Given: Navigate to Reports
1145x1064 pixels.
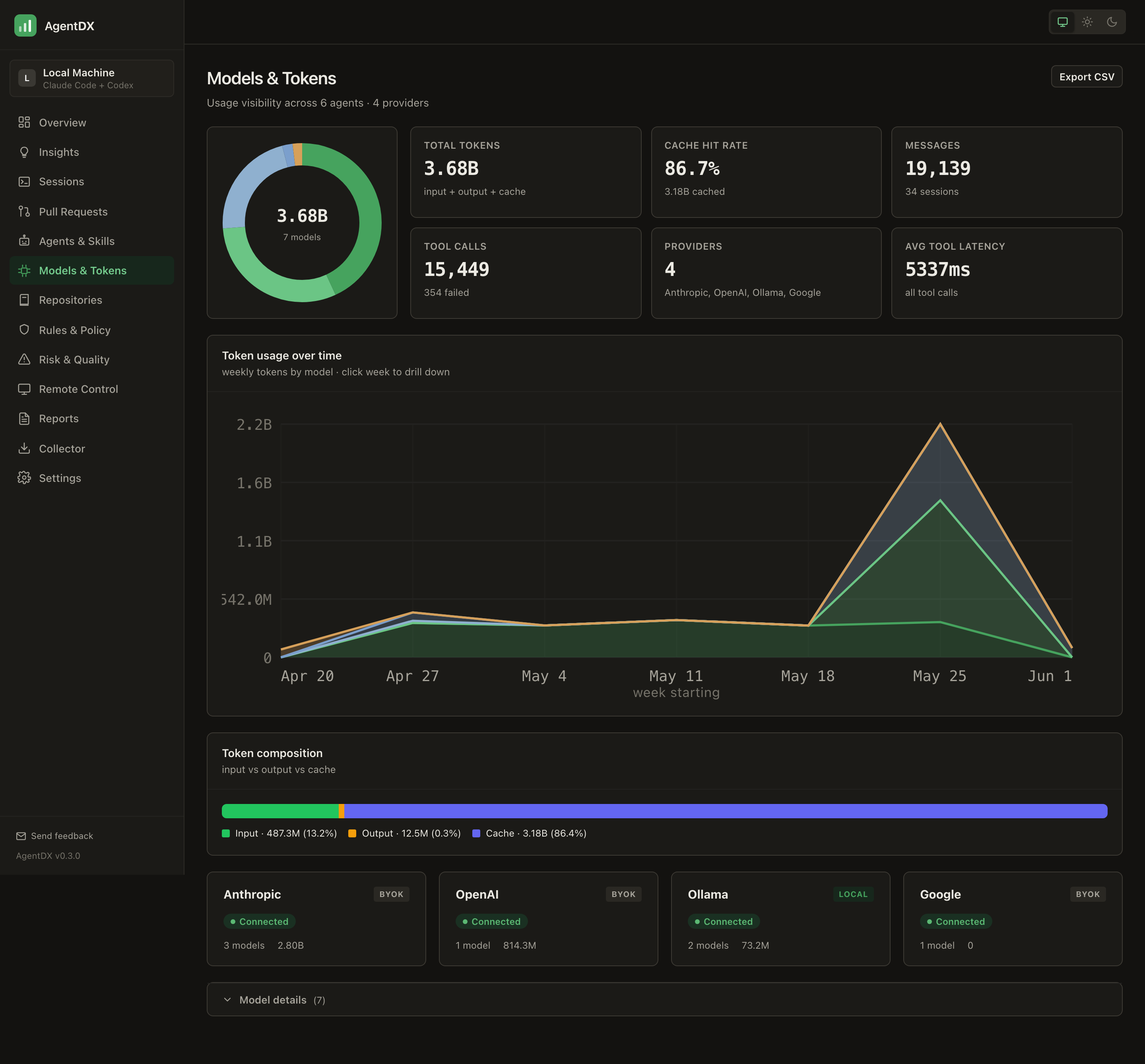Looking at the screenshot, I should (91, 419).
